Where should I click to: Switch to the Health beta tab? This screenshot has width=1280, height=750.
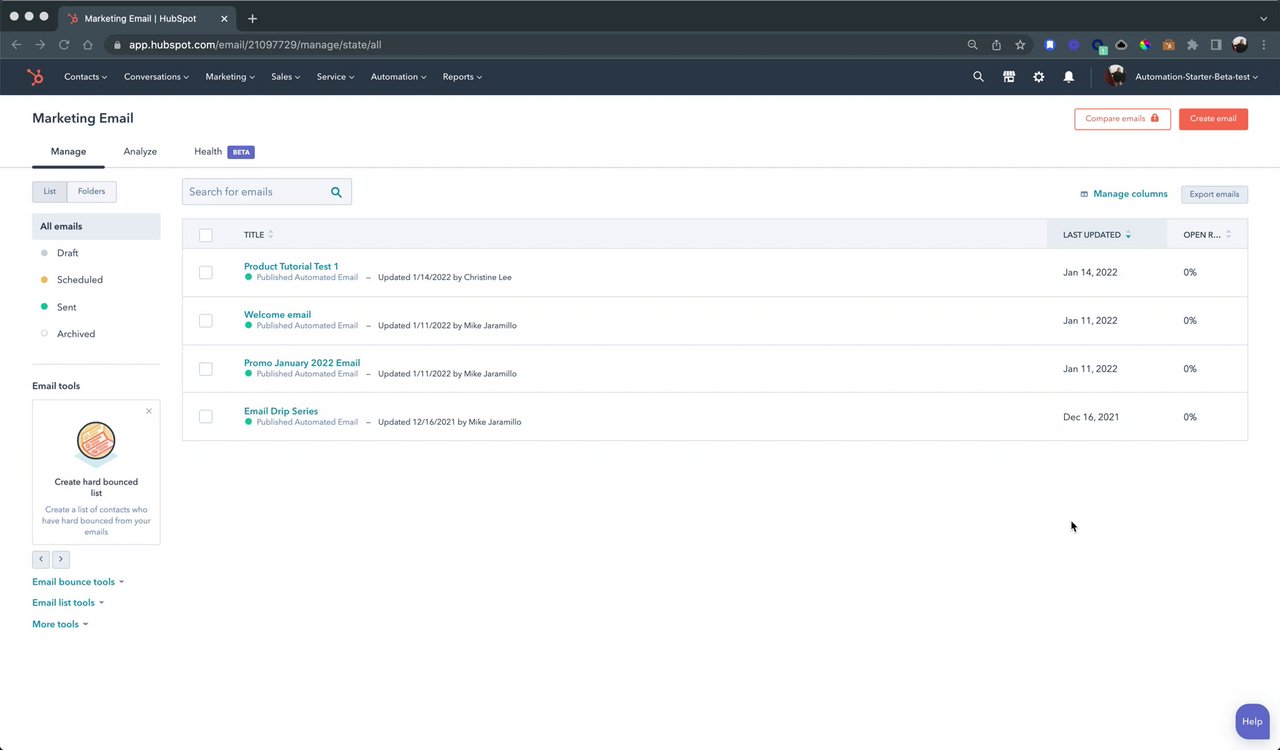pos(224,152)
